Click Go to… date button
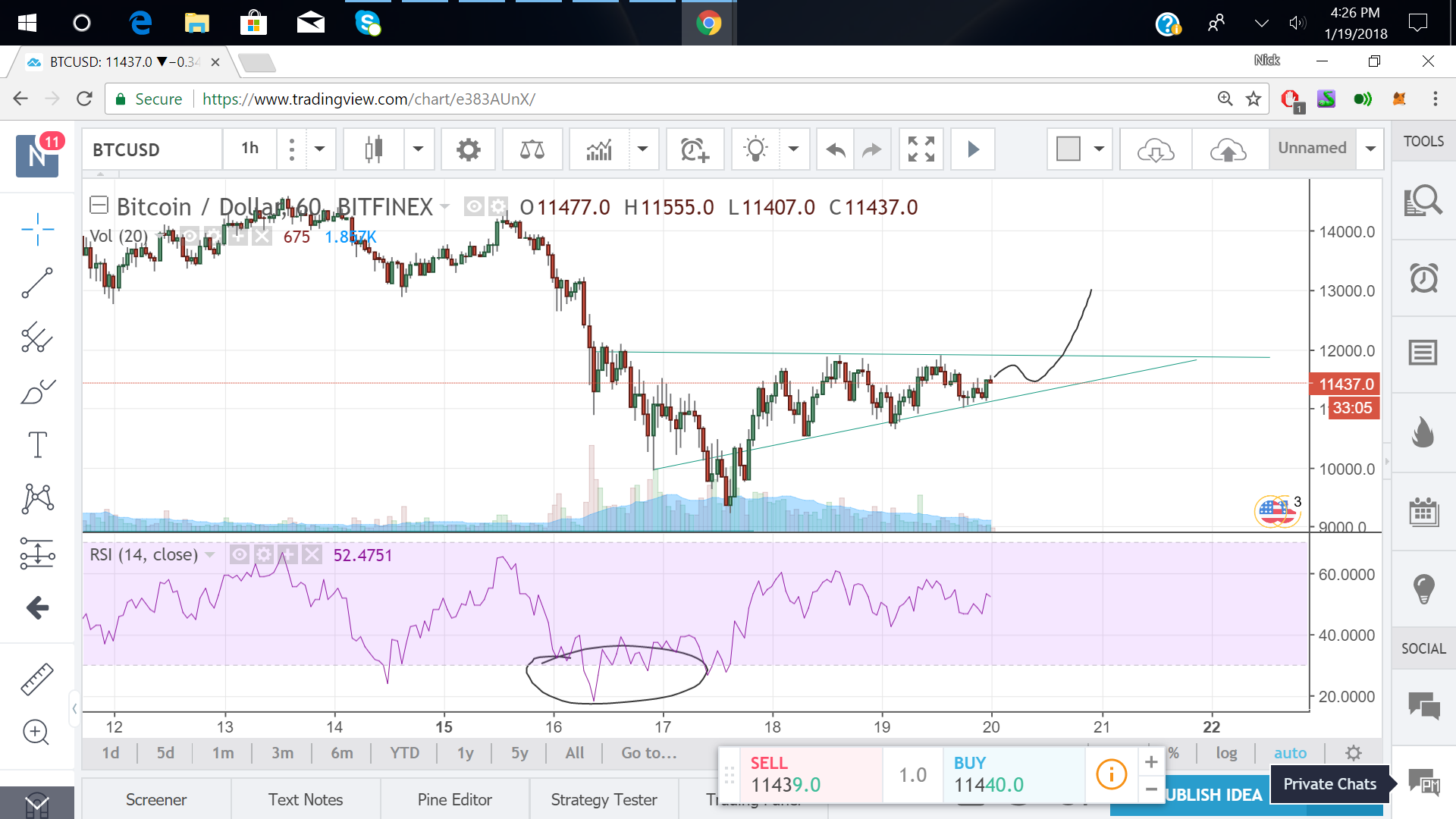The image size is (1456, 819). tap(649, 753)
